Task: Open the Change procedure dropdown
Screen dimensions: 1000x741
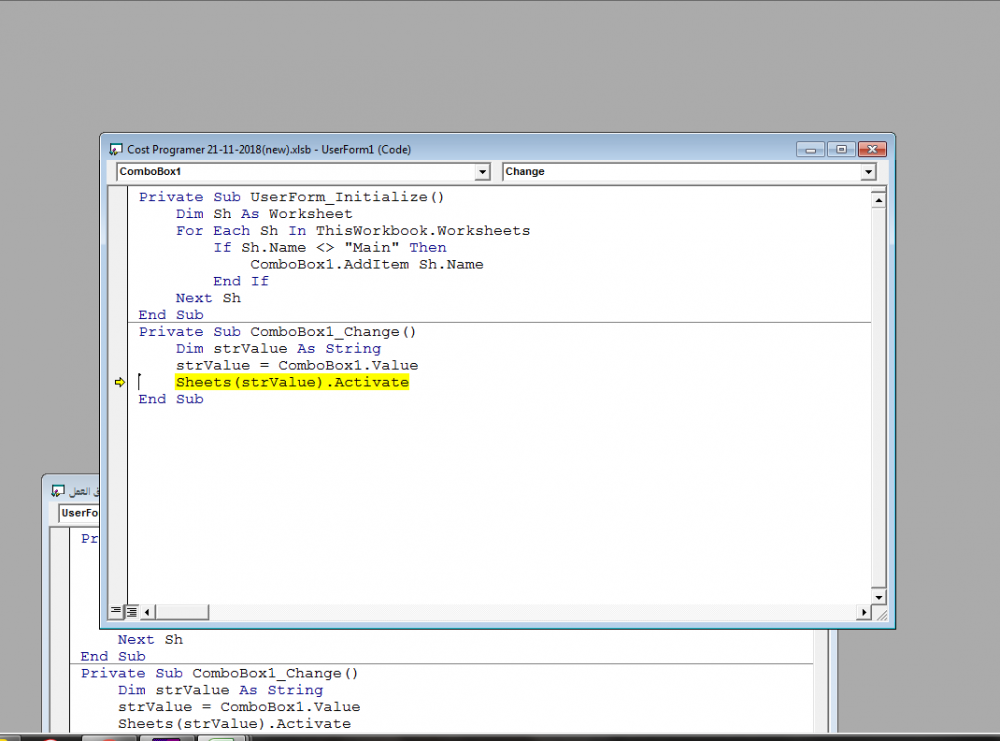Action: point(868,172)
